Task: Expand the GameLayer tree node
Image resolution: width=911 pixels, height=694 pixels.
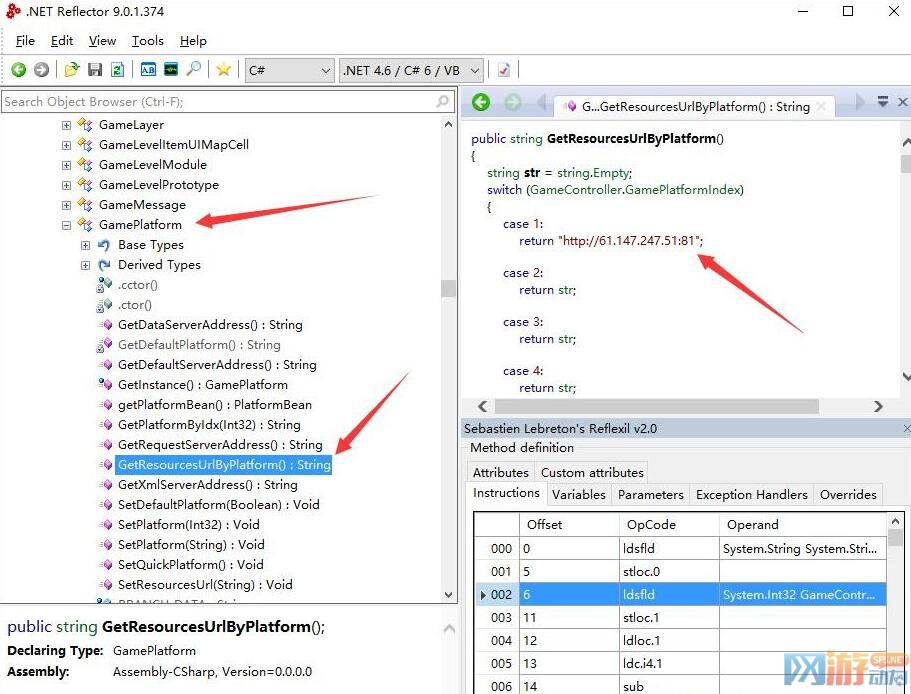Action: 66,125
